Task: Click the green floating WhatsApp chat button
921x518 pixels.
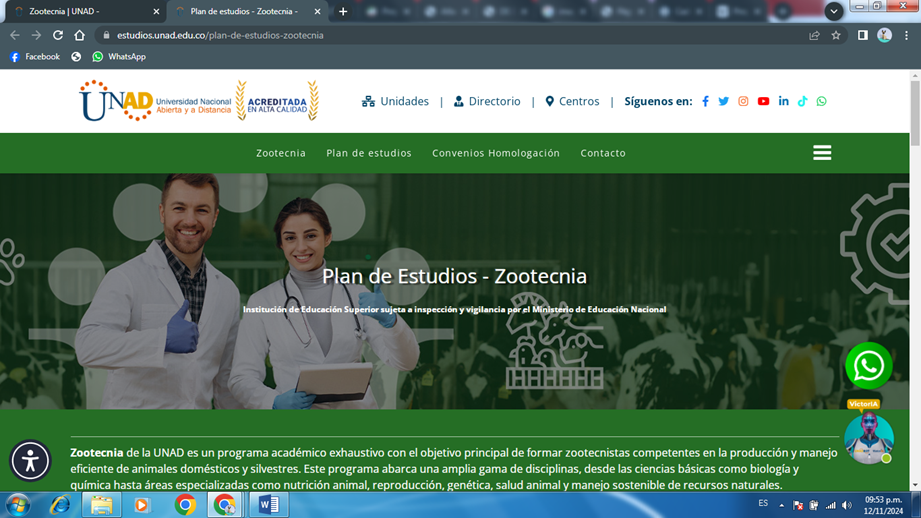Action: (x=868, y=366)
